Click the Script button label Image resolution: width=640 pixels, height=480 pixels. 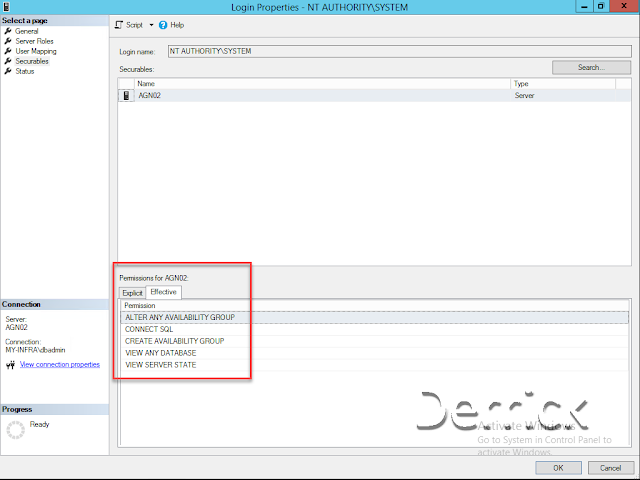(x=134, y=25)
